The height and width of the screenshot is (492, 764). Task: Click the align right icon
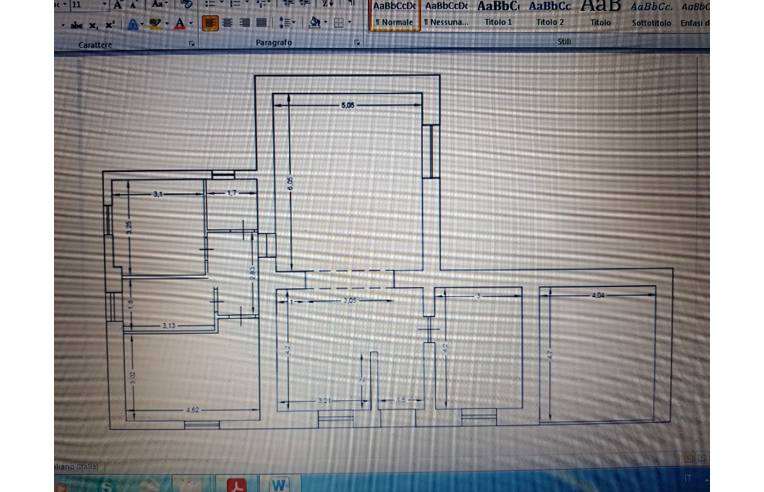pyautogui.click(x=244, y=22)
